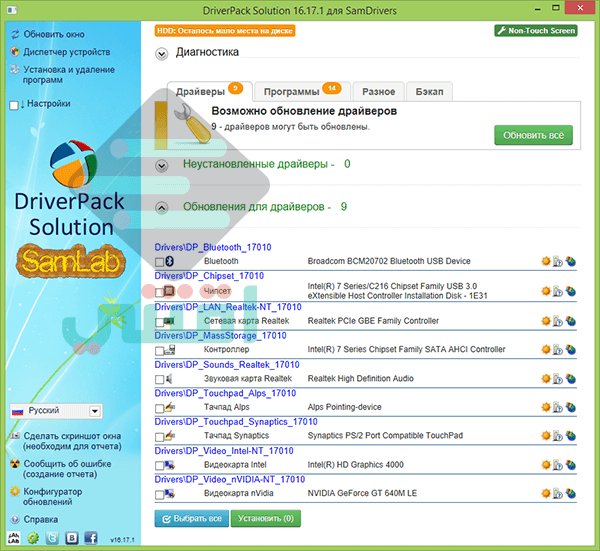Viewport: 600px width, 551px height.
Task: Open the Drivers\DP_LAN_Realtek-NT_17010 link
Action: pos(228,307)
